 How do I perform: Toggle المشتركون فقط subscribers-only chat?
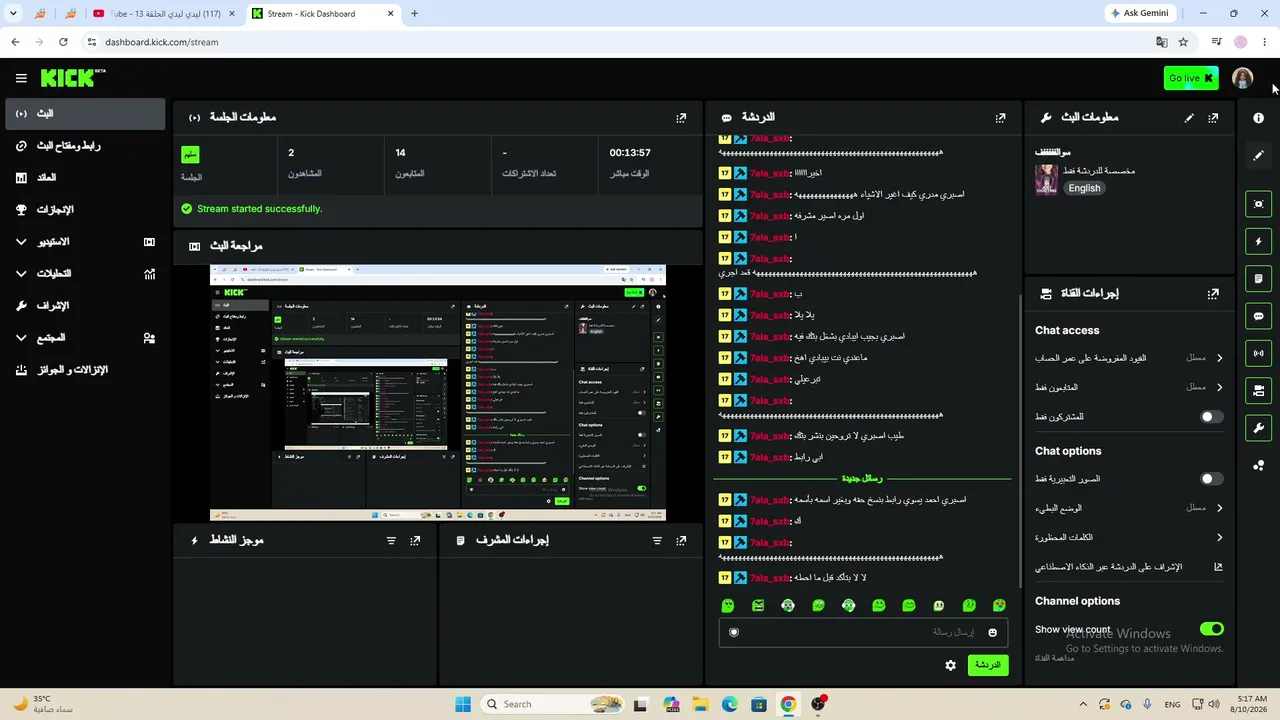point(1211,417)
